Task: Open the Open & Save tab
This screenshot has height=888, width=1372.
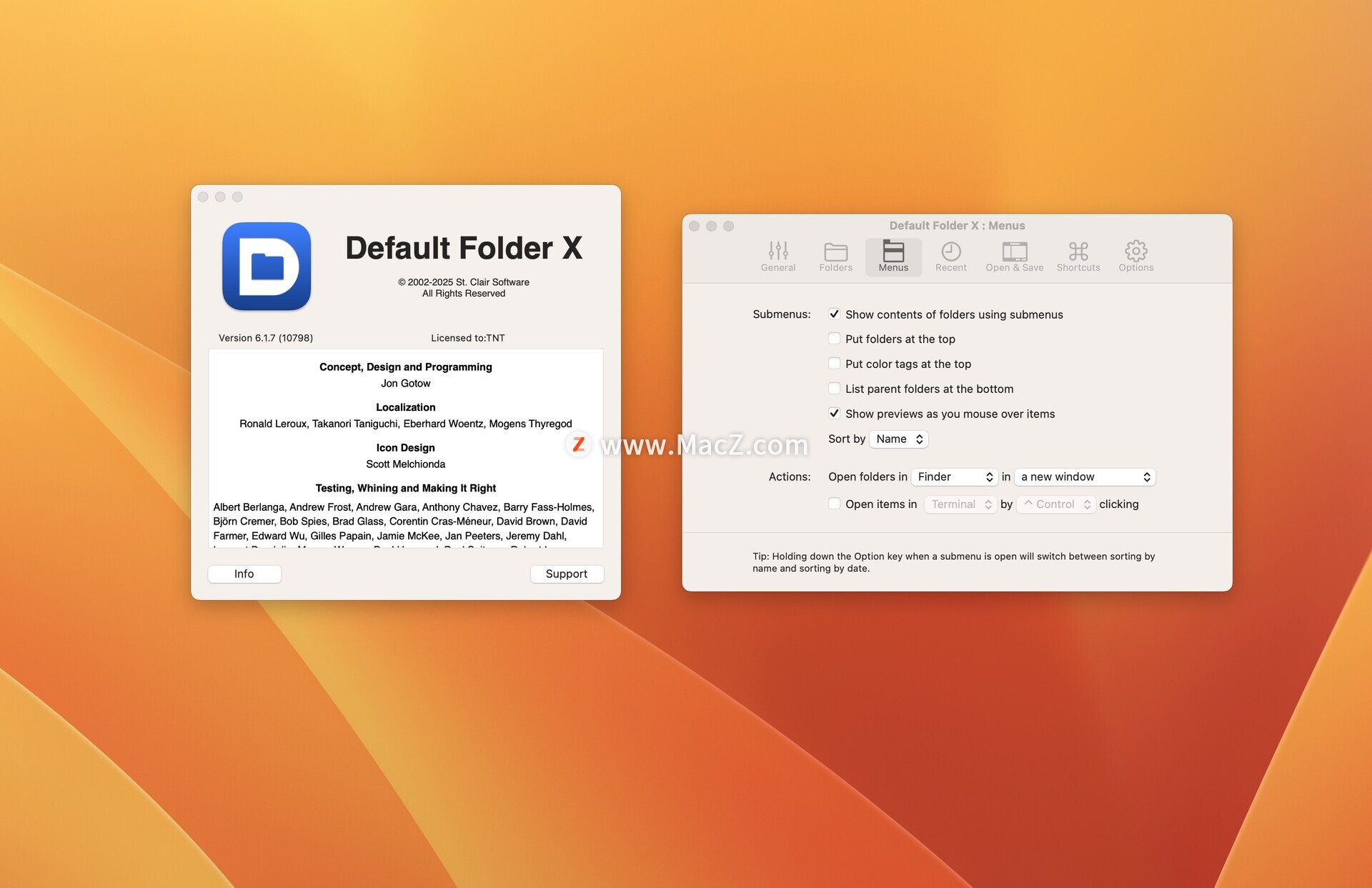Action: coord(1014,256)
